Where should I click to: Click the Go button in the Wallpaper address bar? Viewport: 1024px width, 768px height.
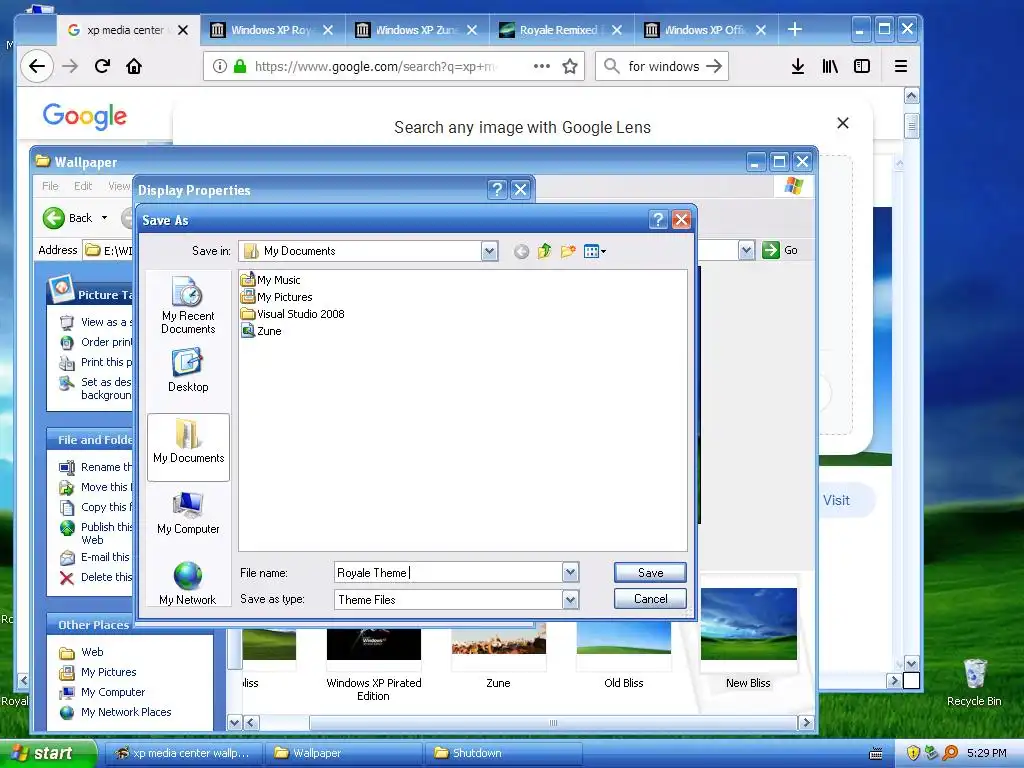[x=780, y=250]
